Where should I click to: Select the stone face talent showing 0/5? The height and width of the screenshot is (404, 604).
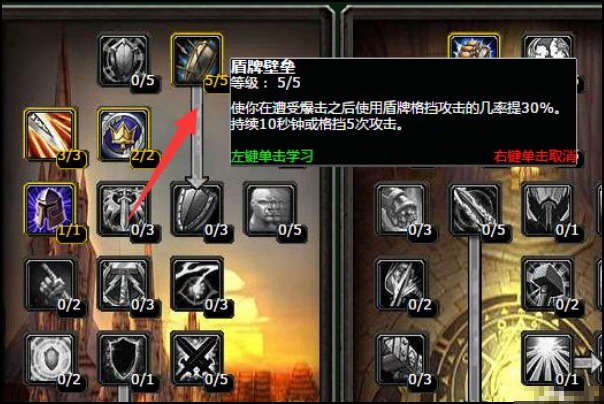pos(270,209)
